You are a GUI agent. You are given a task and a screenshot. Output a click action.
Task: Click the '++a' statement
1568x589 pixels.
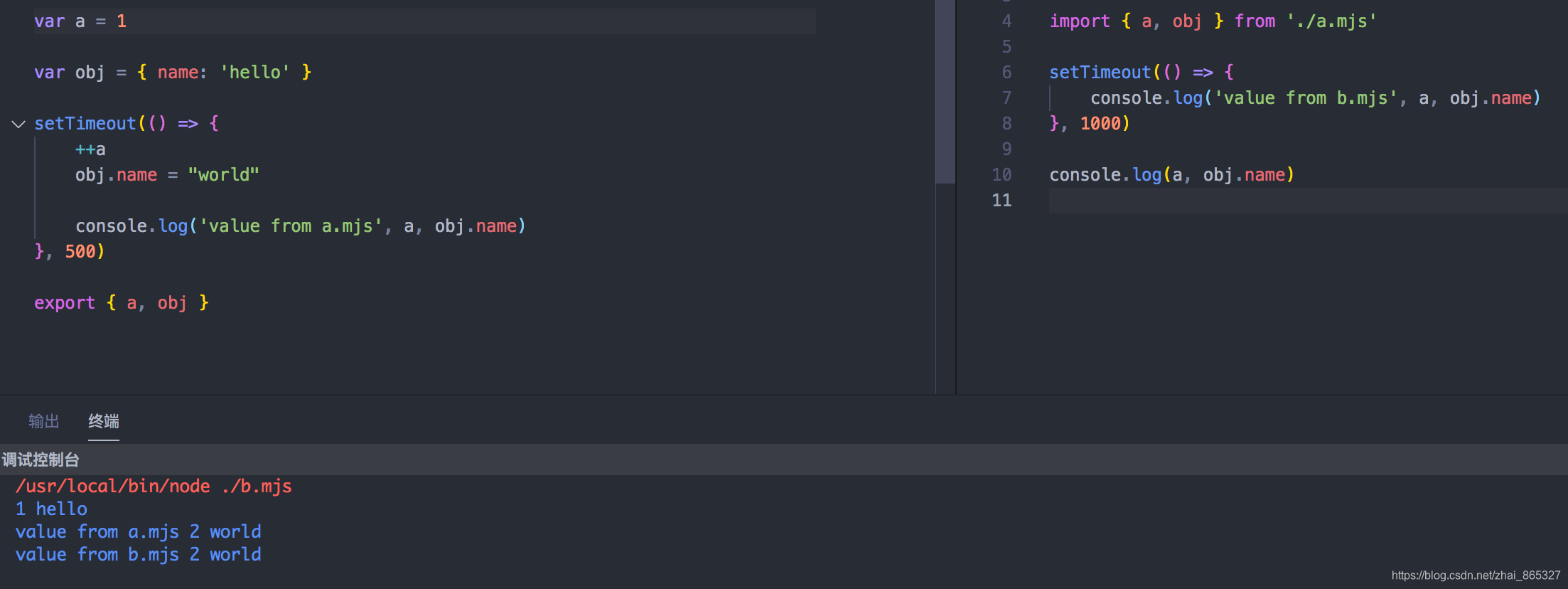tap(90, 149)
